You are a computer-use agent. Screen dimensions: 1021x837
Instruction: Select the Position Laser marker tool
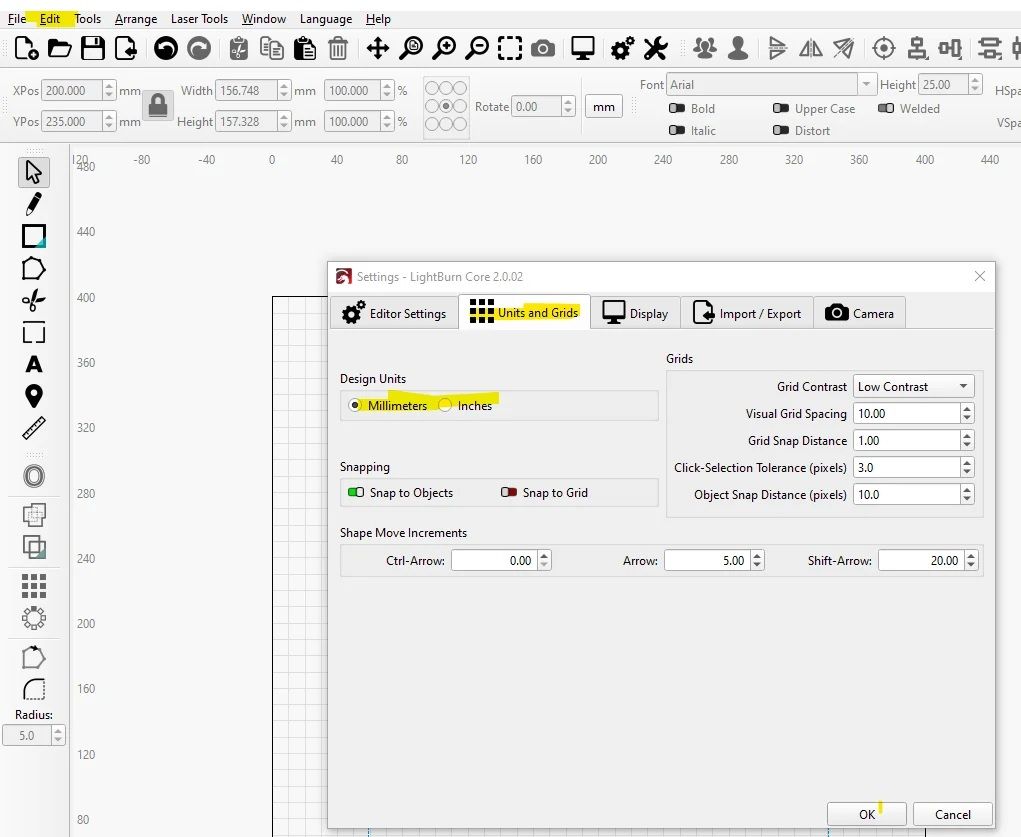point(34,395)
